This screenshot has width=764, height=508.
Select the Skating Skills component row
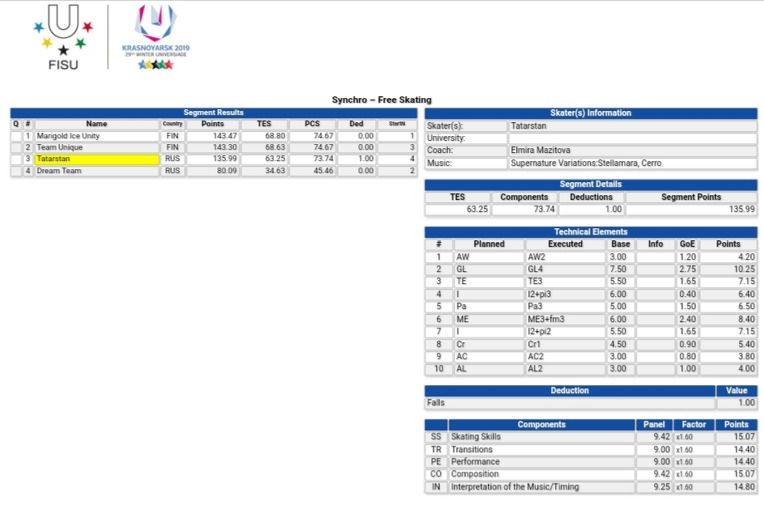(541, 437)
